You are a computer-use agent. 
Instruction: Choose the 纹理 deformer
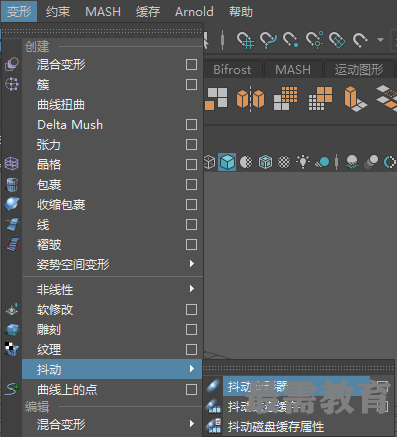click(49, 350)
